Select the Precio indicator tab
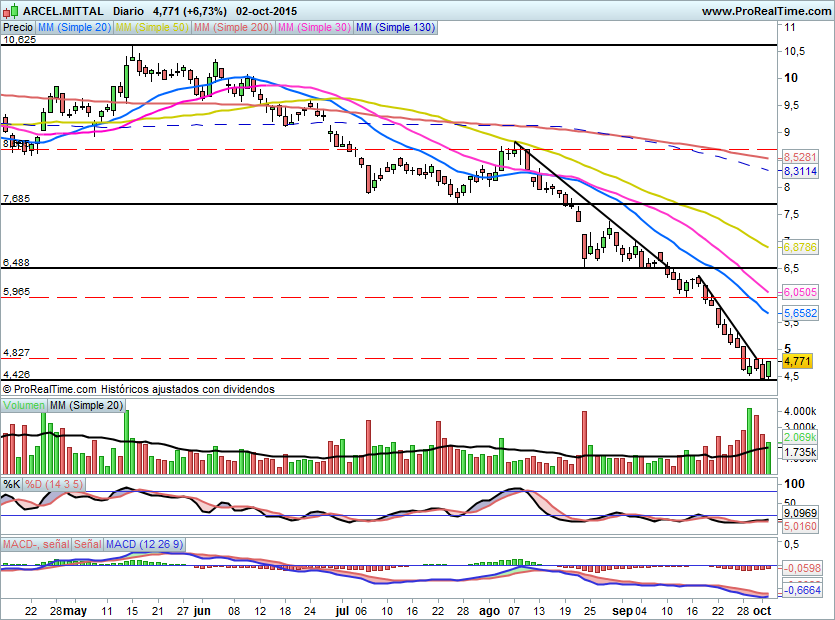 coord(18,27)
